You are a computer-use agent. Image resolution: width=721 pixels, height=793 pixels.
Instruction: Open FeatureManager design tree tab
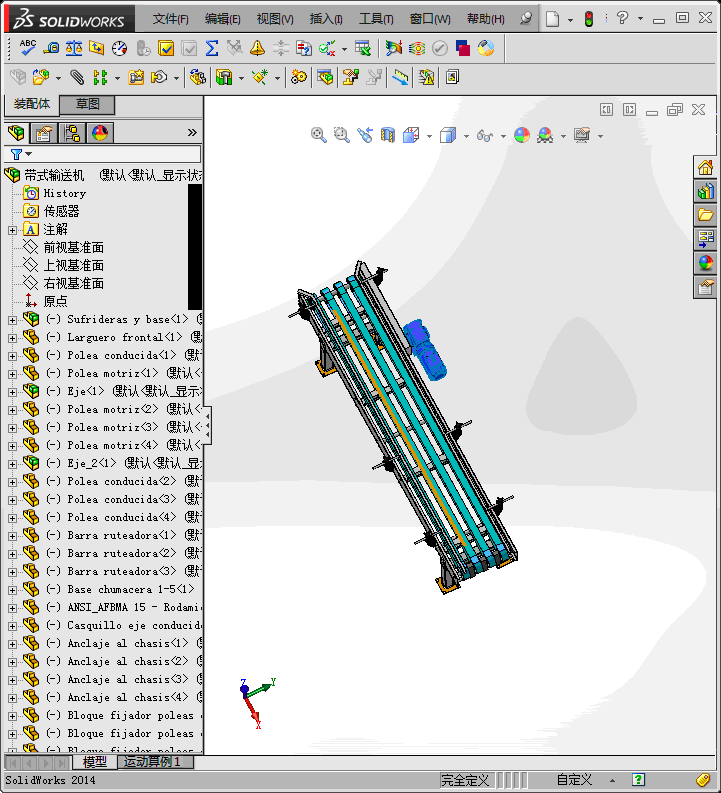(x=16, y=133)
